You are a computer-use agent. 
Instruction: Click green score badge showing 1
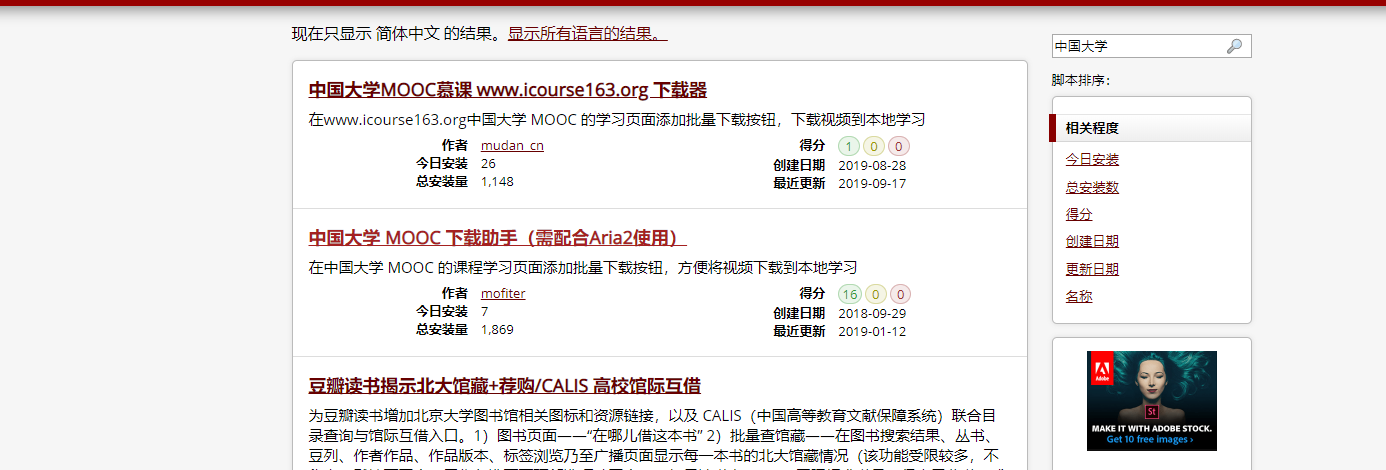click(849, 146)
